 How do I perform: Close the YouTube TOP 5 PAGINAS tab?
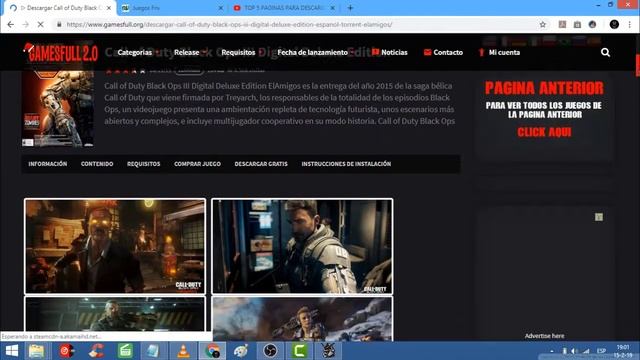click(x=333, y=8)
